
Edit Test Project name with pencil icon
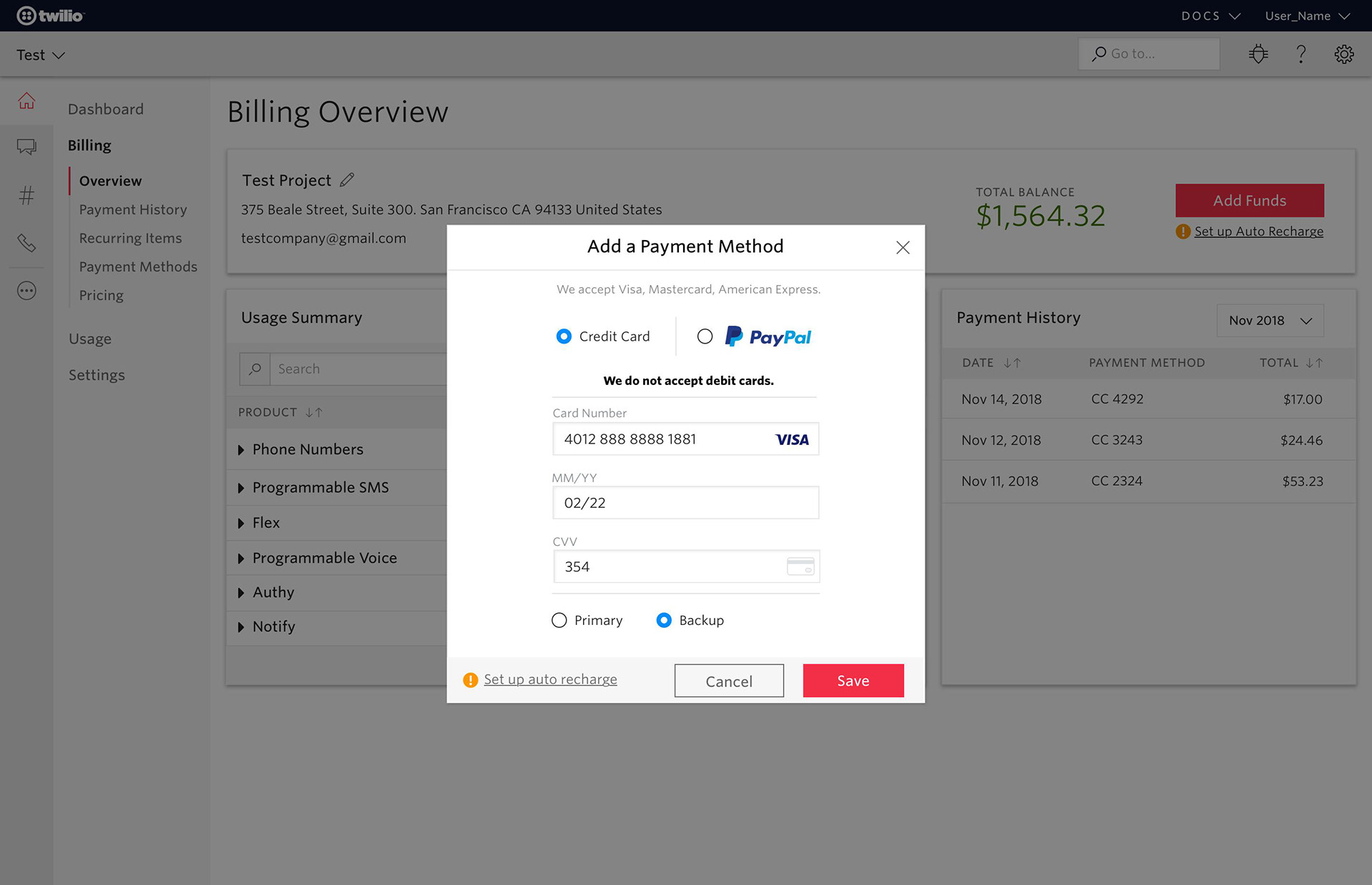[347, 180]
